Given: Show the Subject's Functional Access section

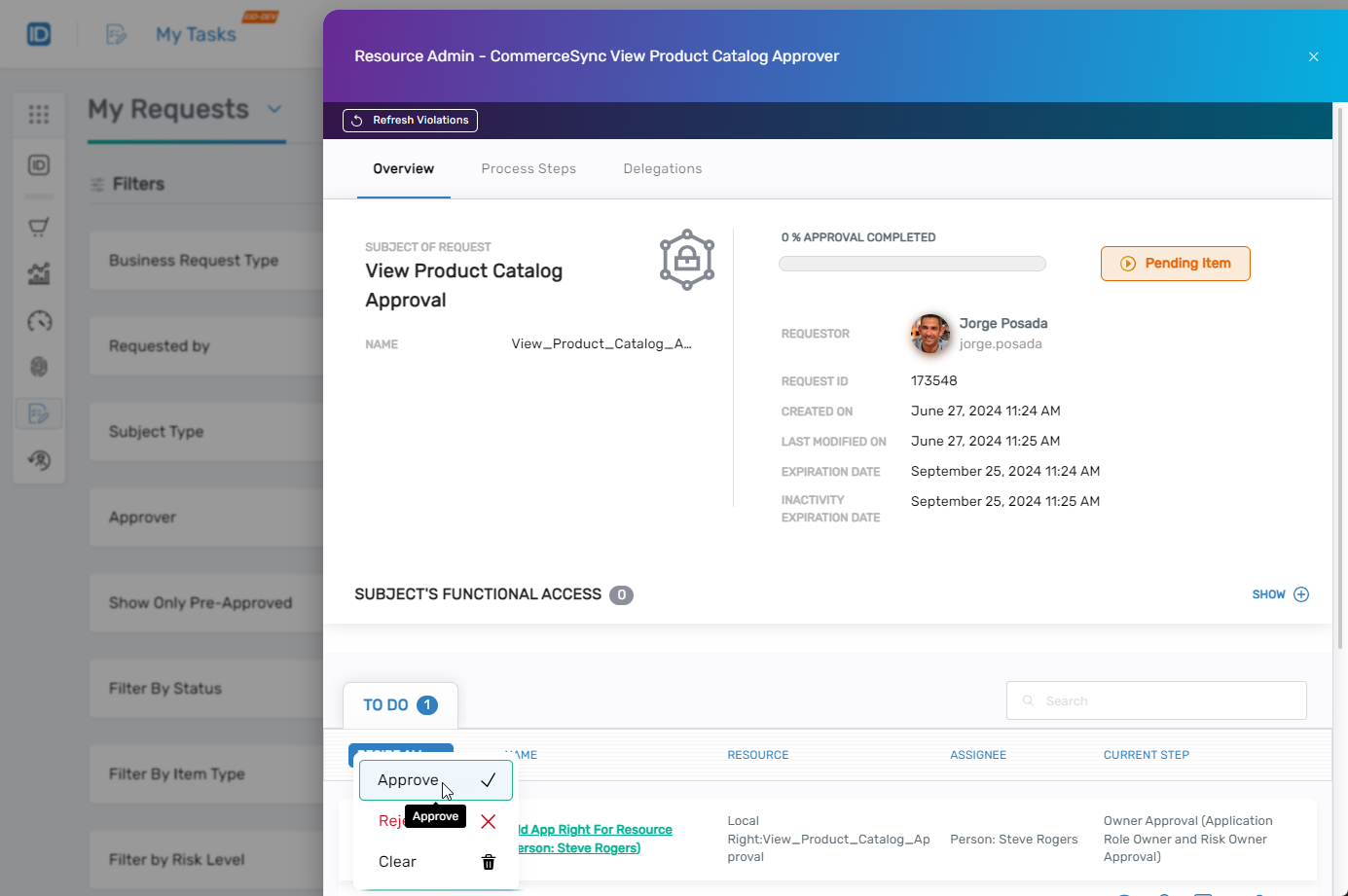Looking at the screenshot, I should click(1281, 594).
